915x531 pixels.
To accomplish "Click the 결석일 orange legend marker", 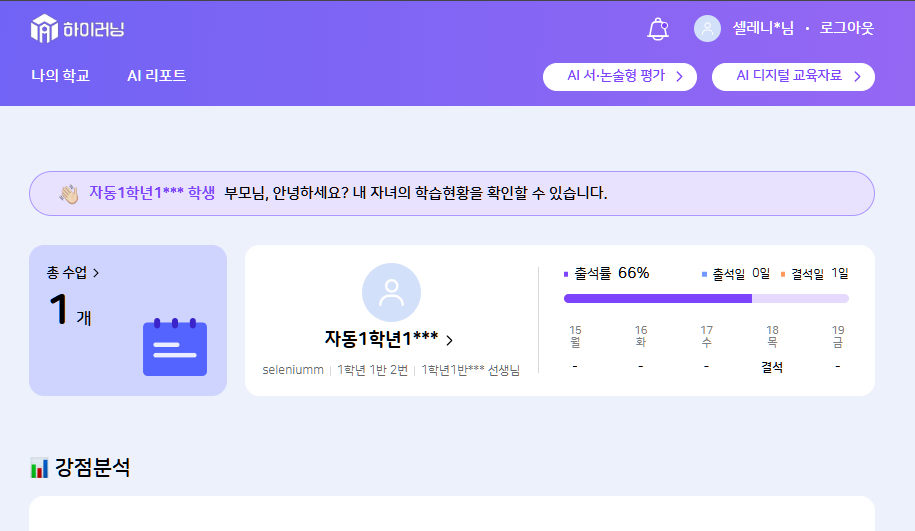I will pos(783,274).
